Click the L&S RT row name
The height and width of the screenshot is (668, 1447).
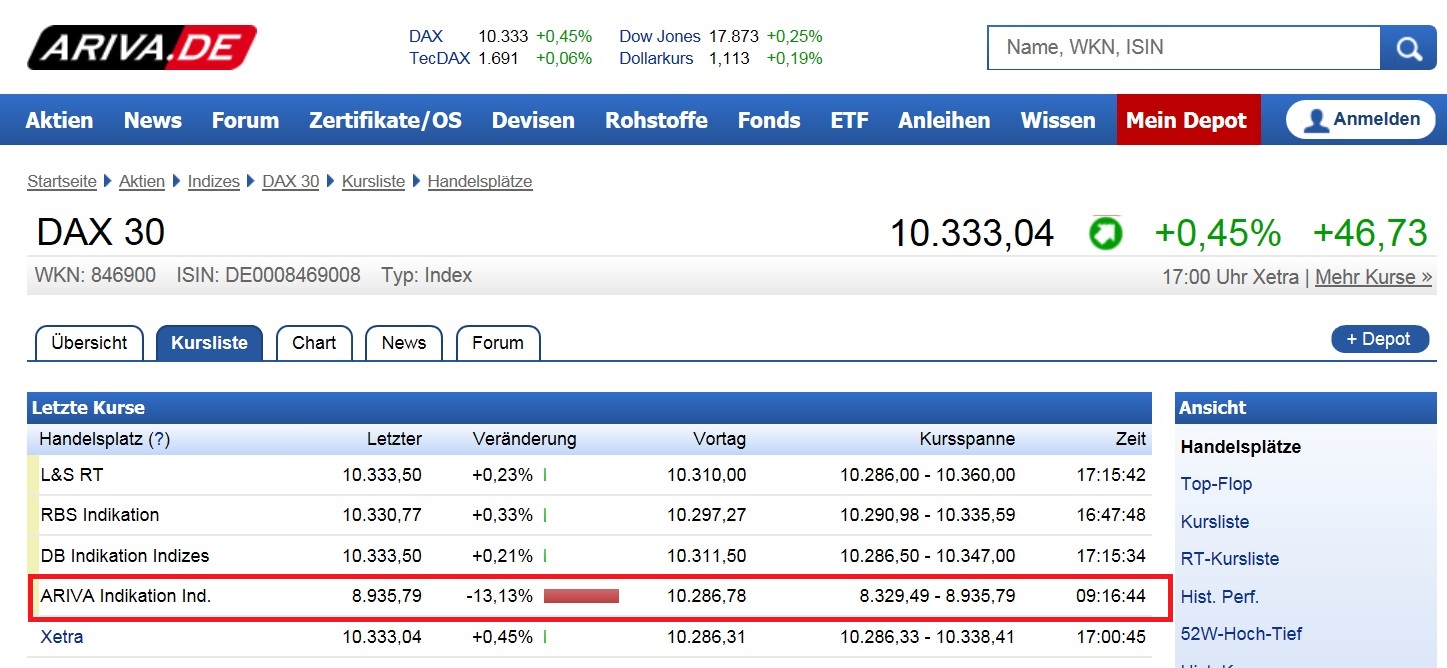click(x=72, y=475)
